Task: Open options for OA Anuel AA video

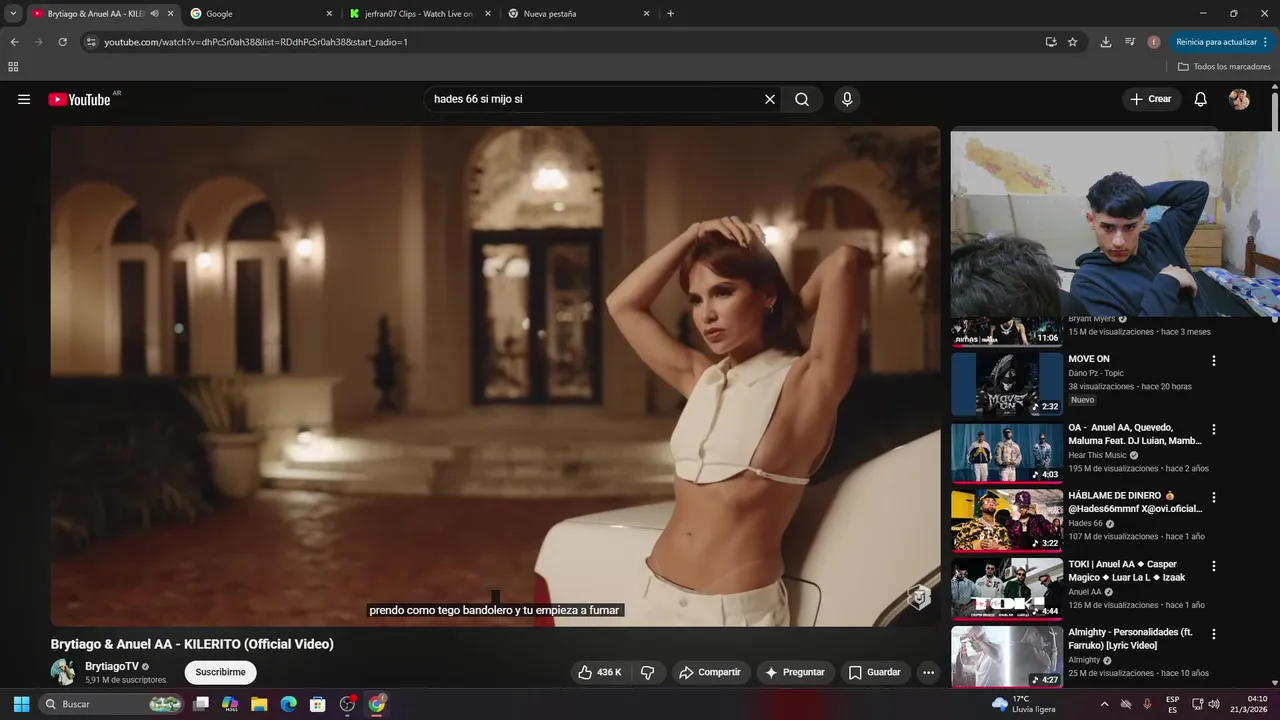Action: [1214, 429]
